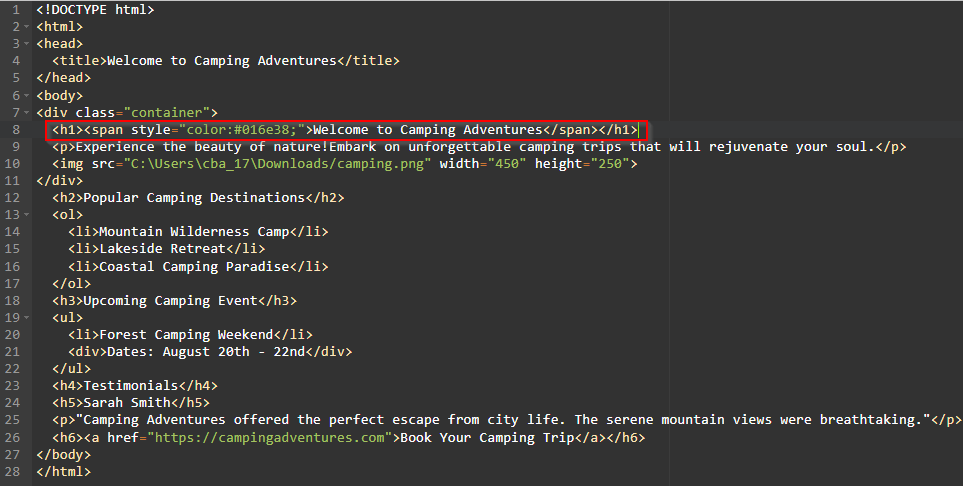Fold the ul list block
This screenshot has width=963, height=486.
pos(26,318)
